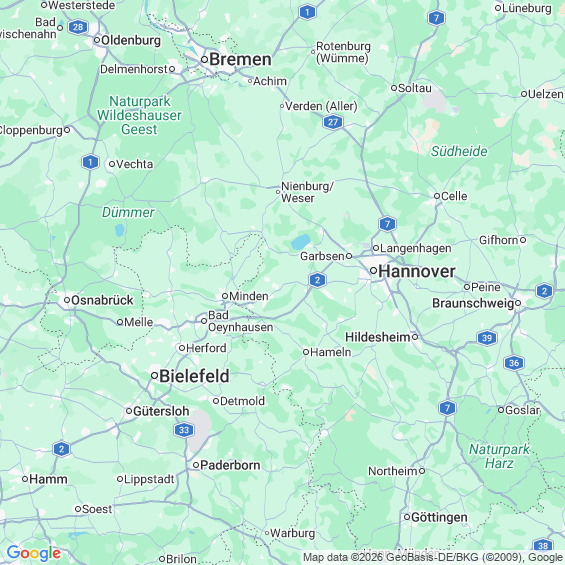Image resolution: width=565 pixels, height=565 pixels.
Task: Click the A27 shield near Verden
Action: click(x=333, y=122)
